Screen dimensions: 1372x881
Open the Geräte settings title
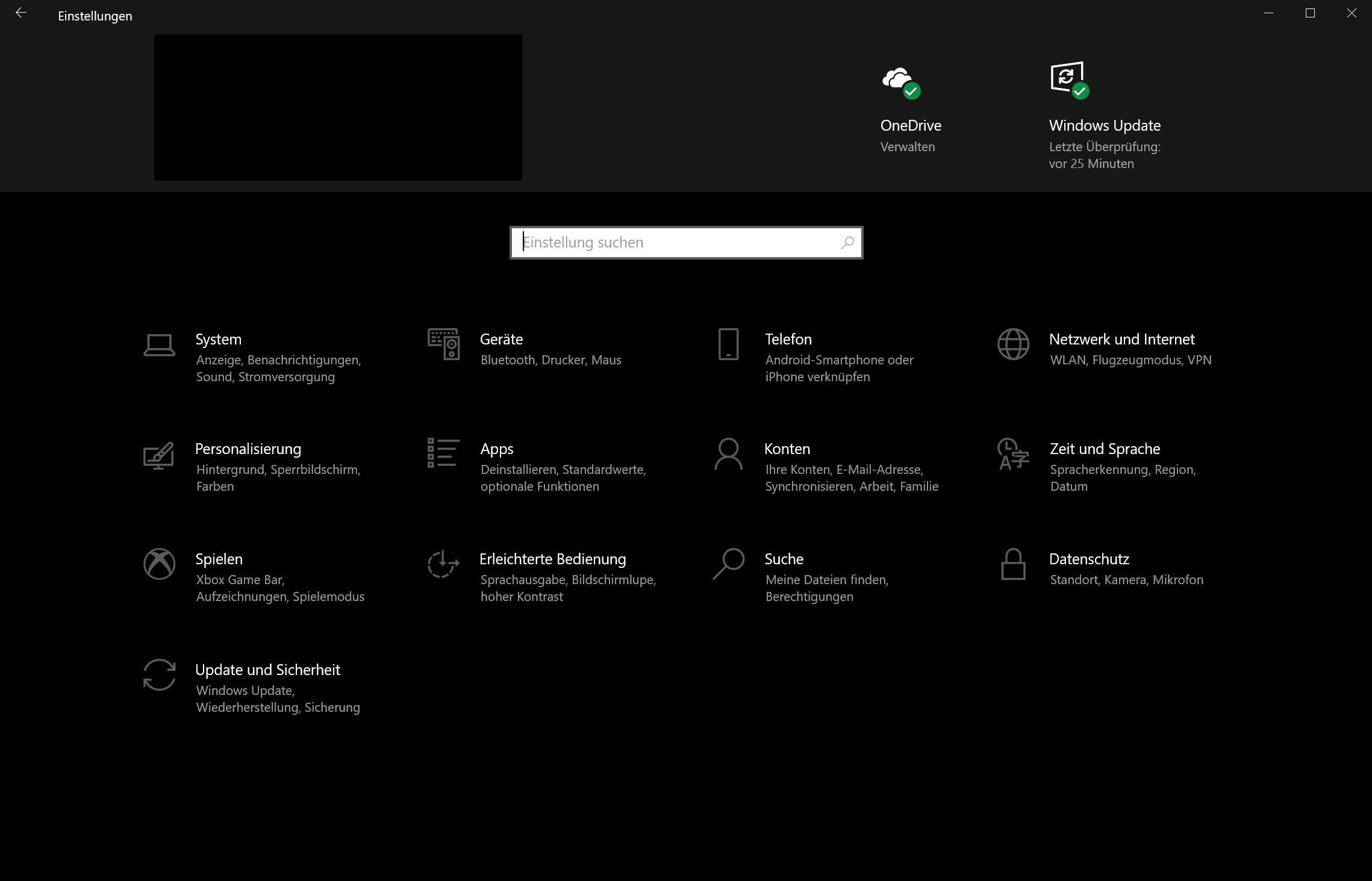(x=501, y=340)
